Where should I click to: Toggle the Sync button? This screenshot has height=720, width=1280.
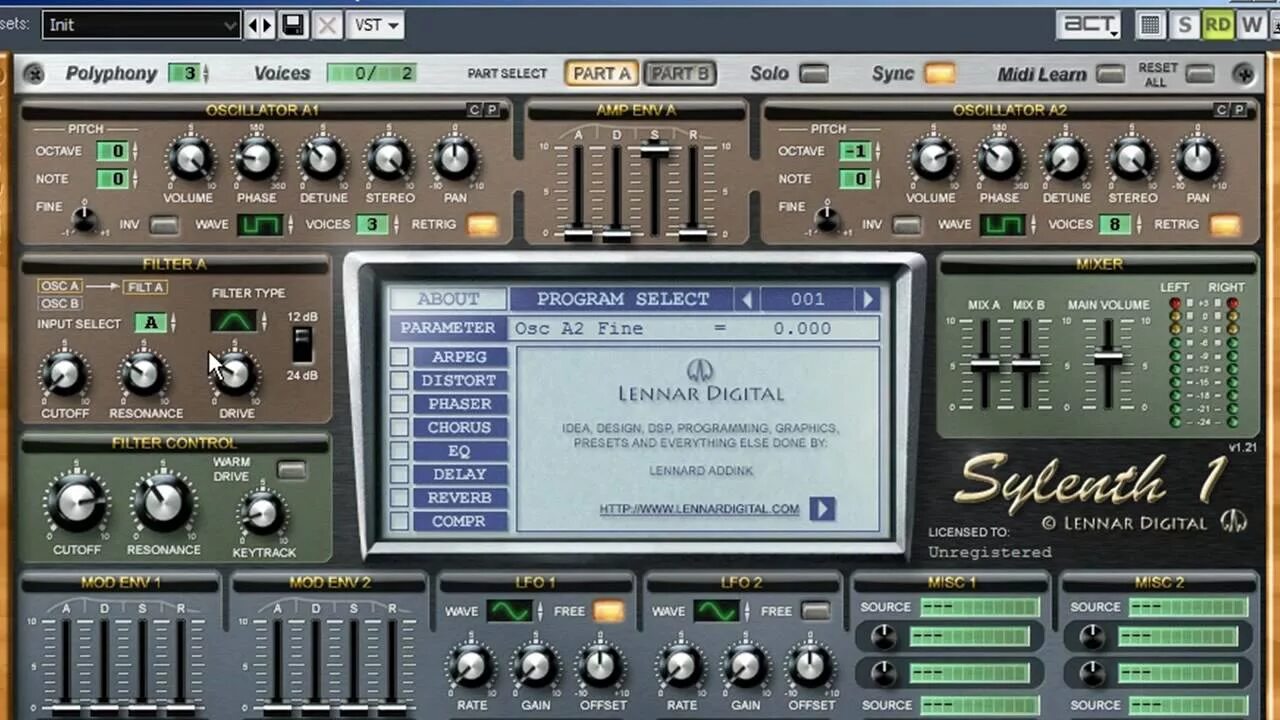click(940, 74)
